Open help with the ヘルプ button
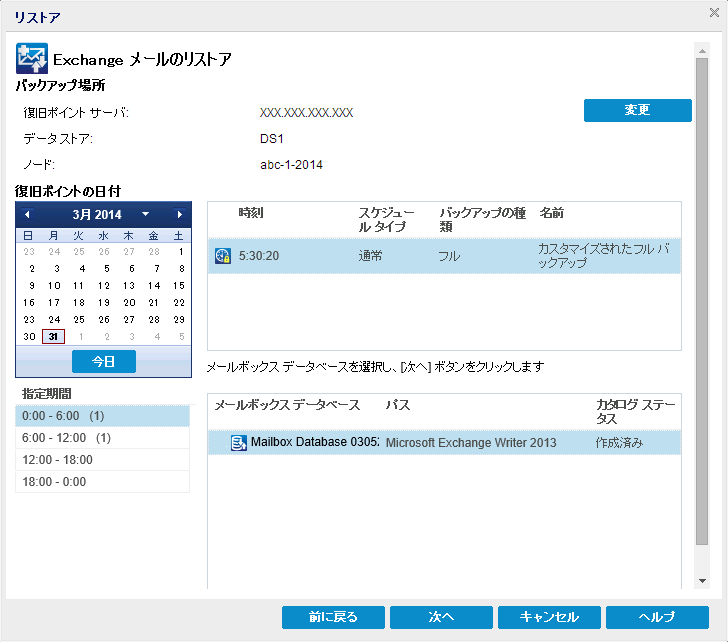The width and height of the screenshot is (728, 642). (657, 617)
